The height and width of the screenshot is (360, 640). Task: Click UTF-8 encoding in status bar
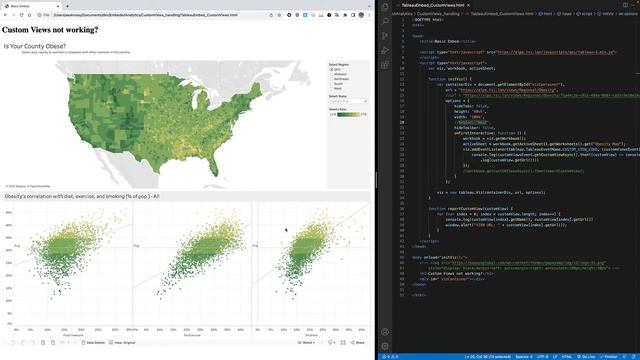(542, 357)
